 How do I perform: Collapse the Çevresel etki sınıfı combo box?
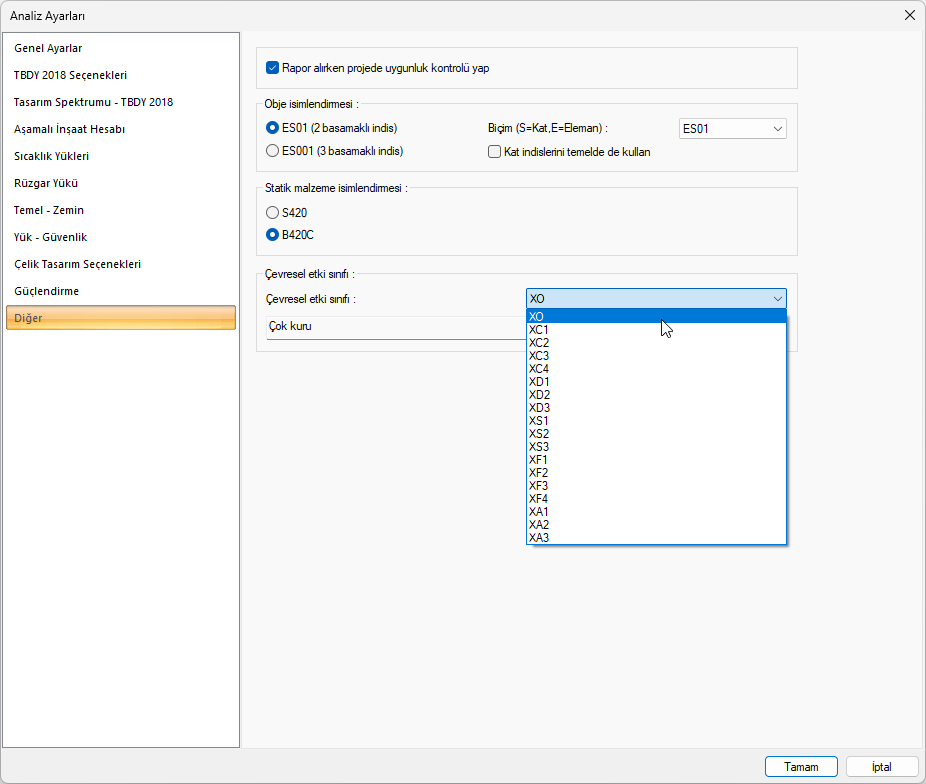coord(777,298)
